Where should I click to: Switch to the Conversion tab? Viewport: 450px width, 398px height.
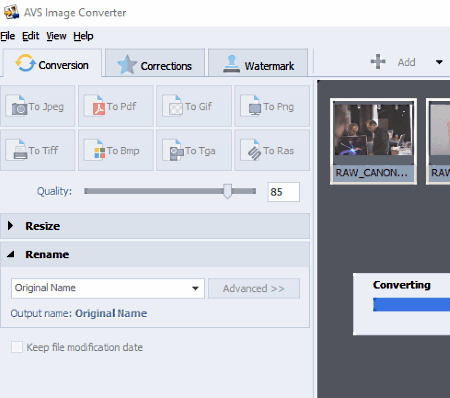pyautogui.click(x=52, y=63)
